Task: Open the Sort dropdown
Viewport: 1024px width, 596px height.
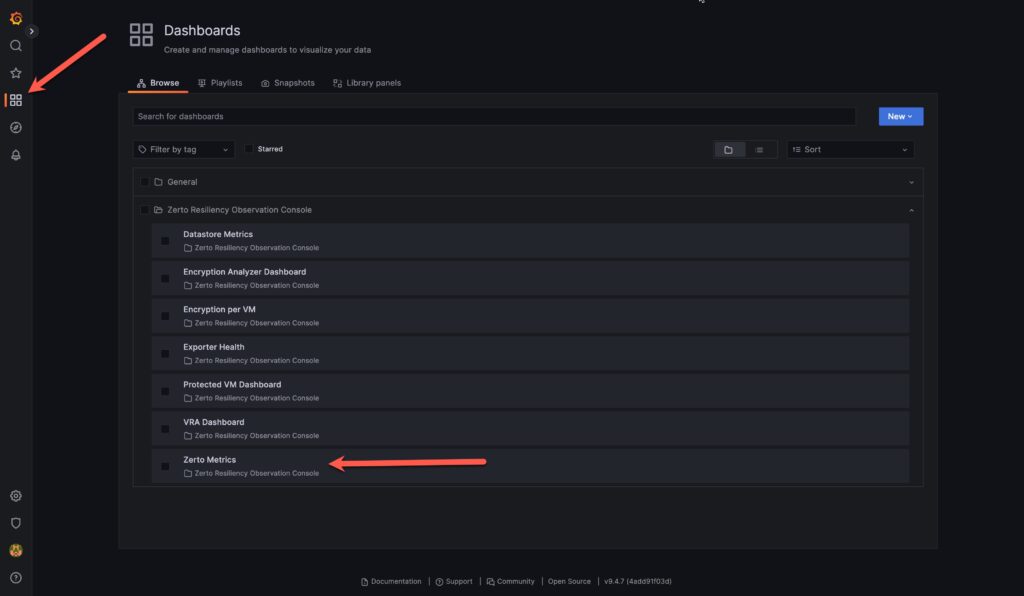Action: [x=850, y=149]
